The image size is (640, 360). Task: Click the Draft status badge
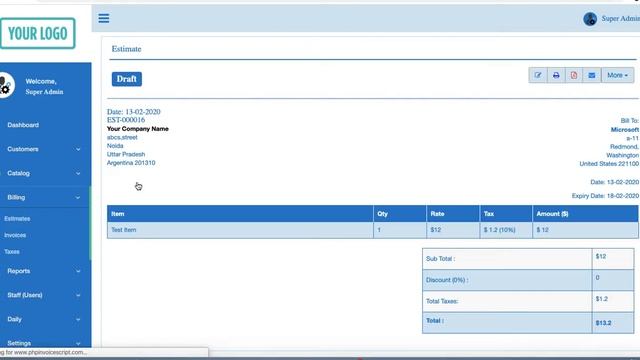click(127, 79)
